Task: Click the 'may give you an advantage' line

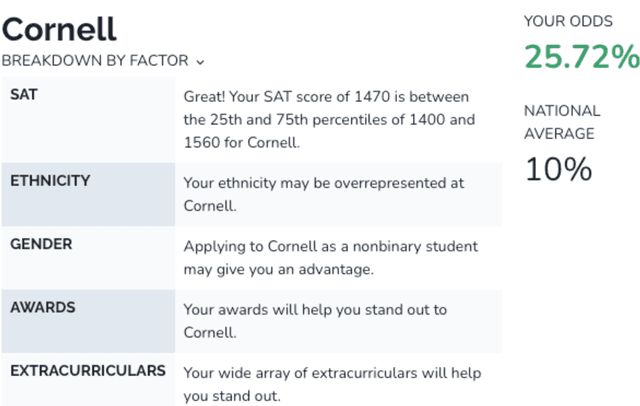Action: pyautogui.click(x=279, y=269)
